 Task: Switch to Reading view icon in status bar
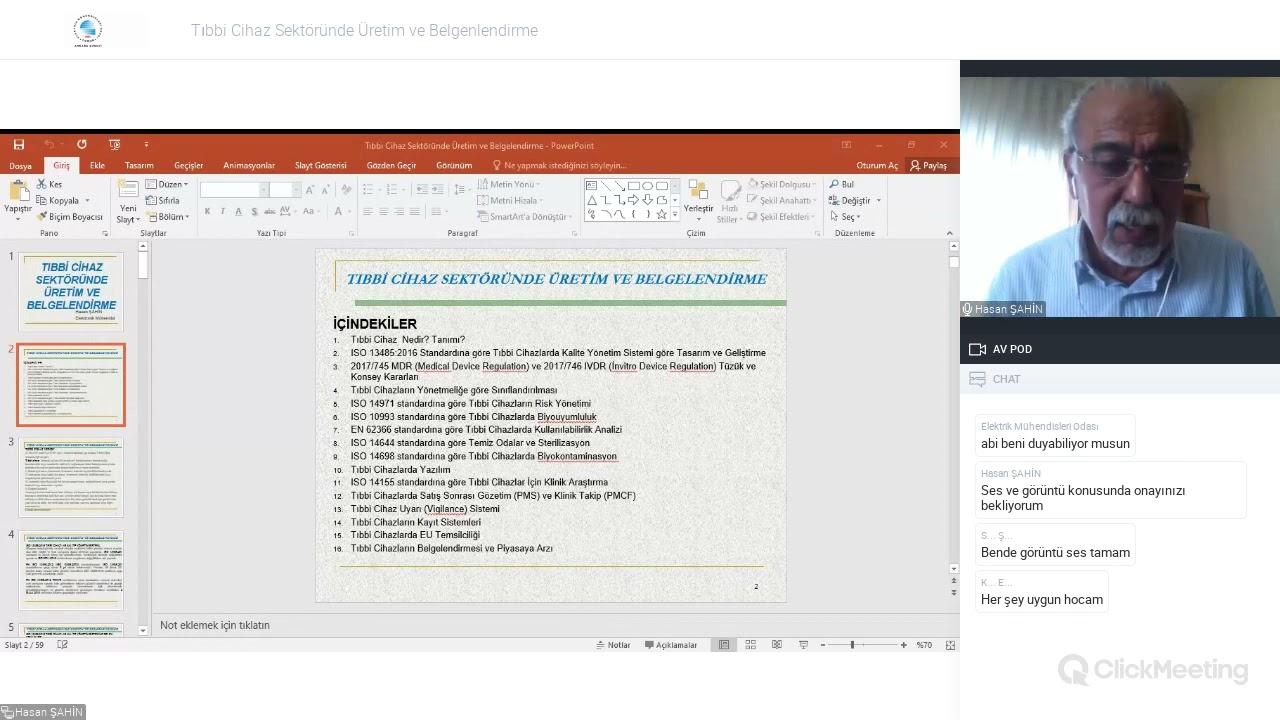tap(776, 645)
